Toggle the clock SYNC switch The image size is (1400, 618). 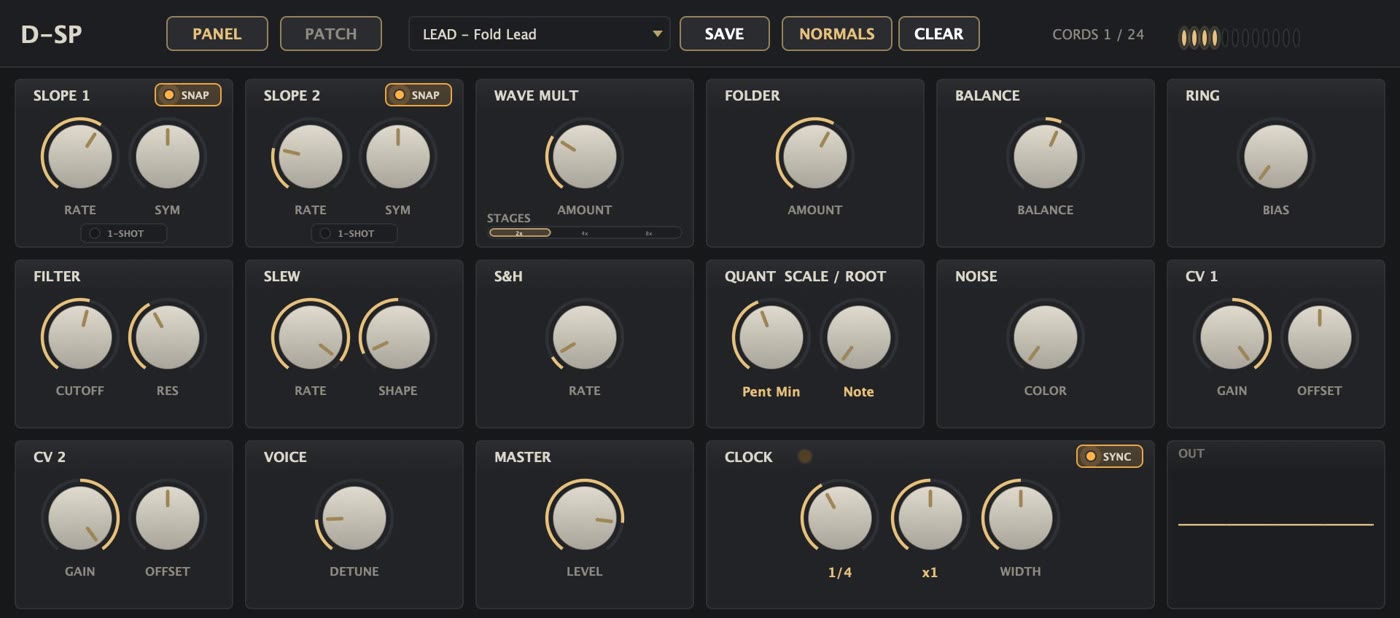pos(1109,456)
